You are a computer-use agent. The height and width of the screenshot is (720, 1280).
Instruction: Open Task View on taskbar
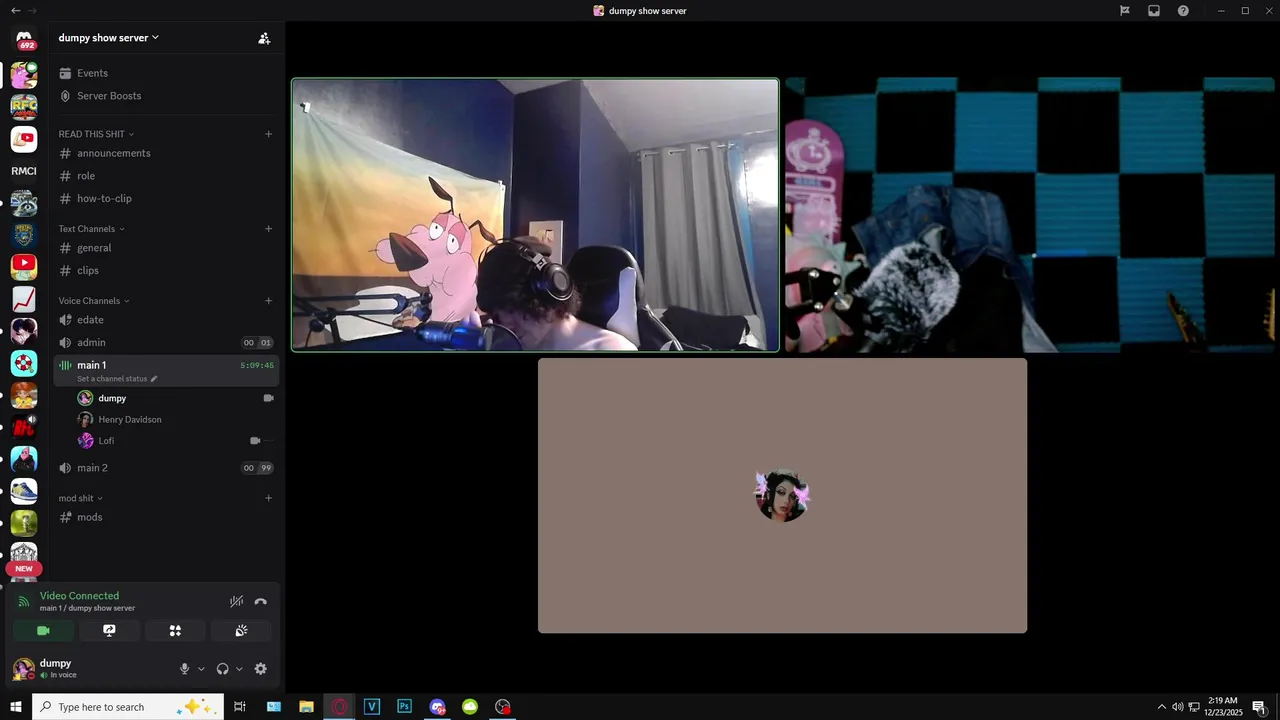tap(240, 707)
